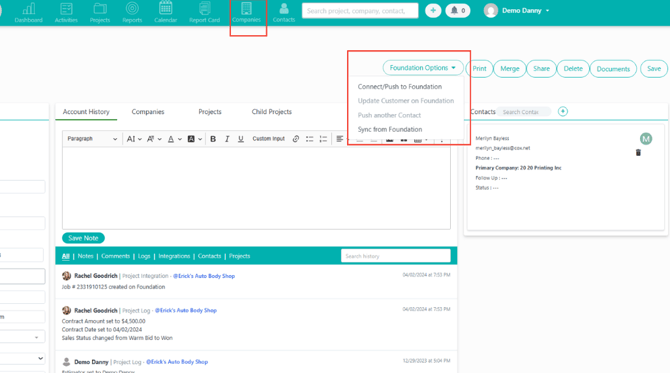Screen dimensions: 670x373
Task: Filter history by All
Action: 65,256
